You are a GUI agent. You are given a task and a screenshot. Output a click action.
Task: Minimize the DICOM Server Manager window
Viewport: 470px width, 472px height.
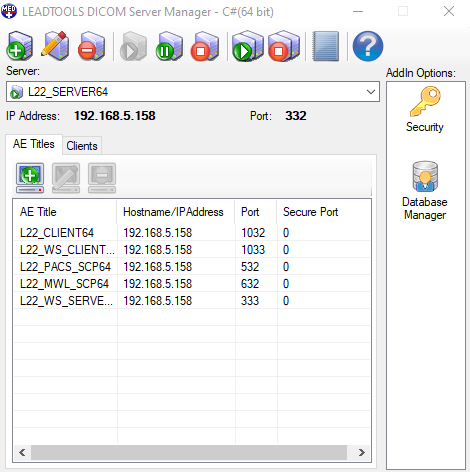(358, 11)
